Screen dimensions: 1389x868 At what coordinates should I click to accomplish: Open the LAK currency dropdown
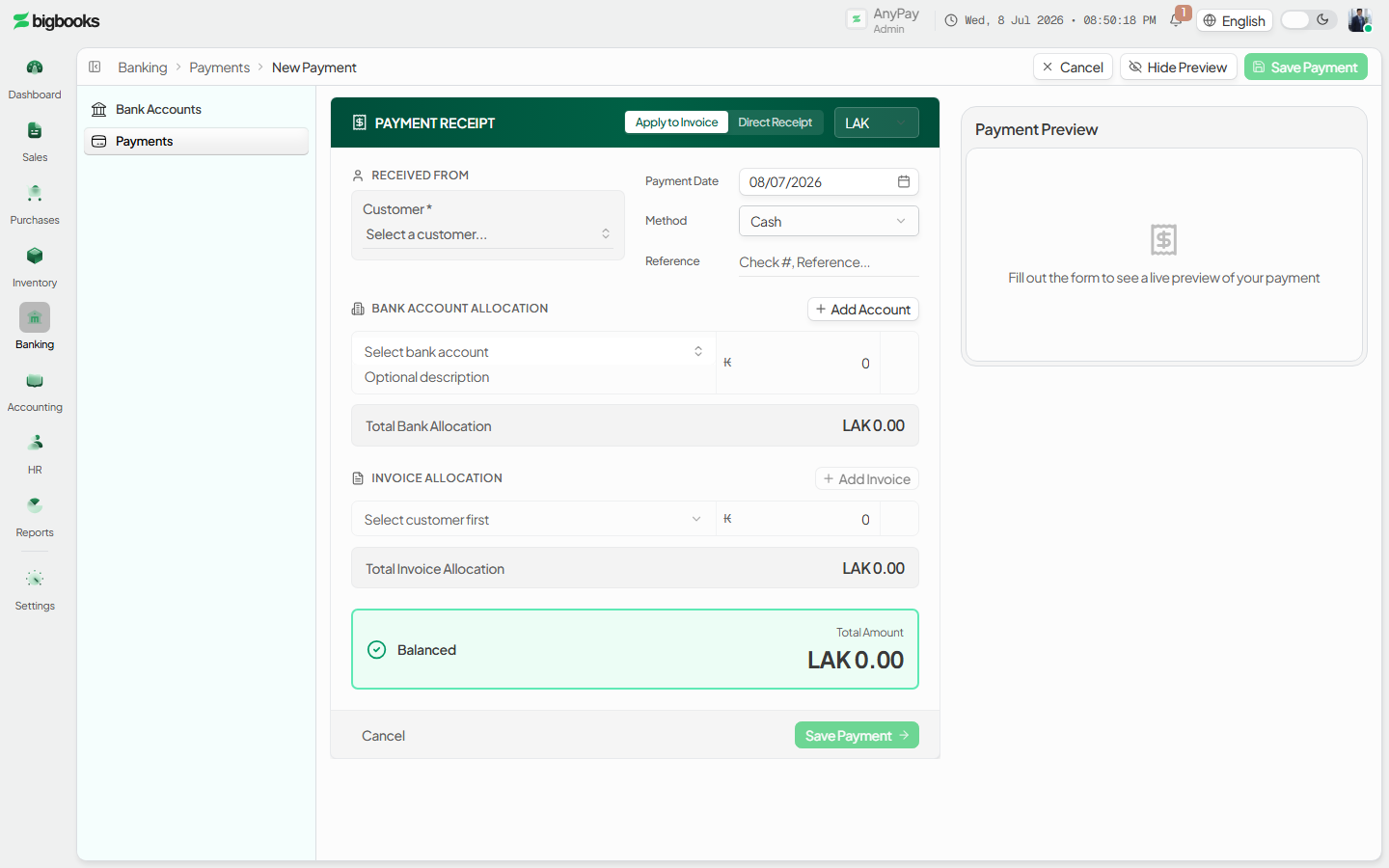click(x=876, y=122)
